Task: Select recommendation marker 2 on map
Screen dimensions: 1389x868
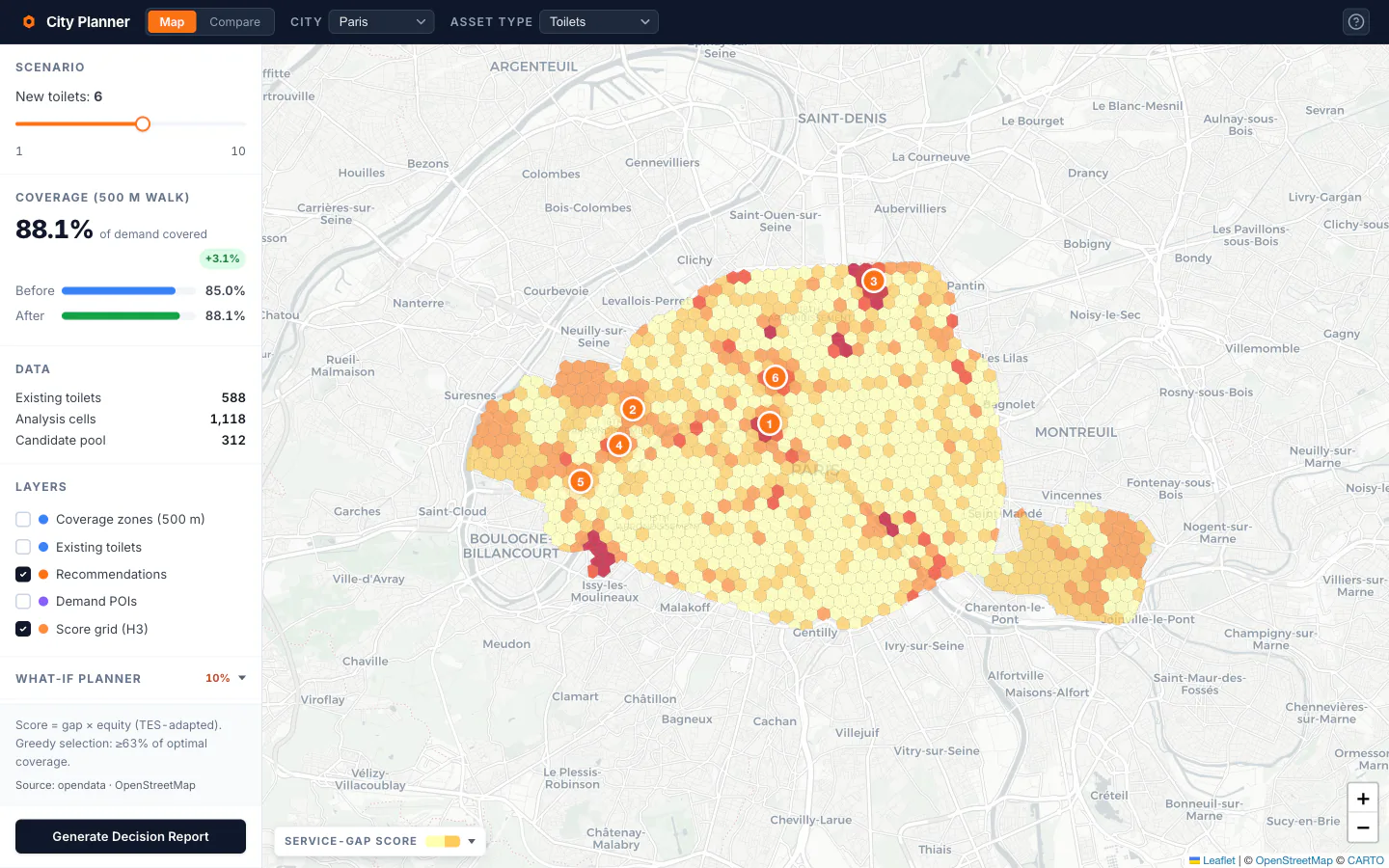Action: pos(633,409)
